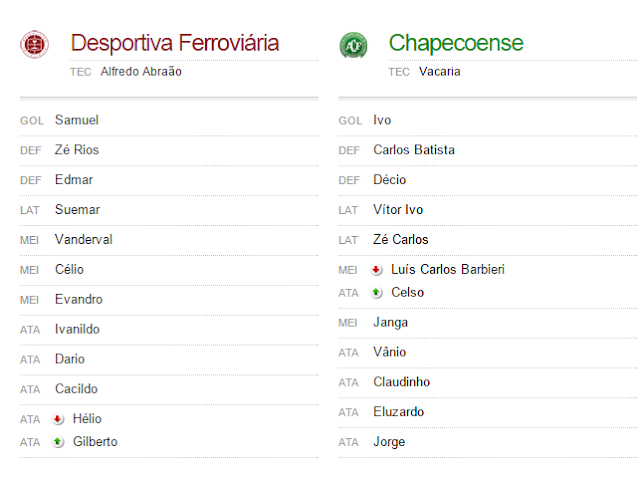Click the red substituted-out arrow beside Hélio
Image resolution: width=640 pixels, height=481 pixels.
(x=58, y=419)
